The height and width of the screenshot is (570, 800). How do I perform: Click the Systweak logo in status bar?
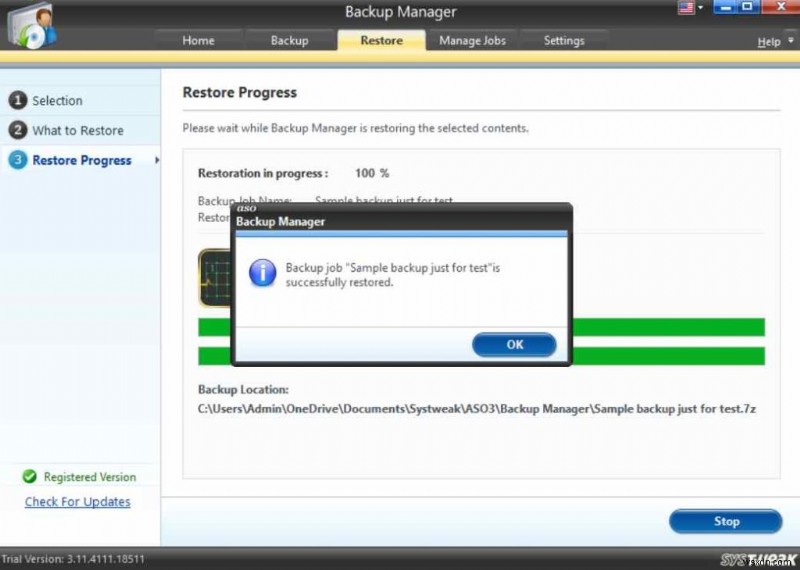758,559
